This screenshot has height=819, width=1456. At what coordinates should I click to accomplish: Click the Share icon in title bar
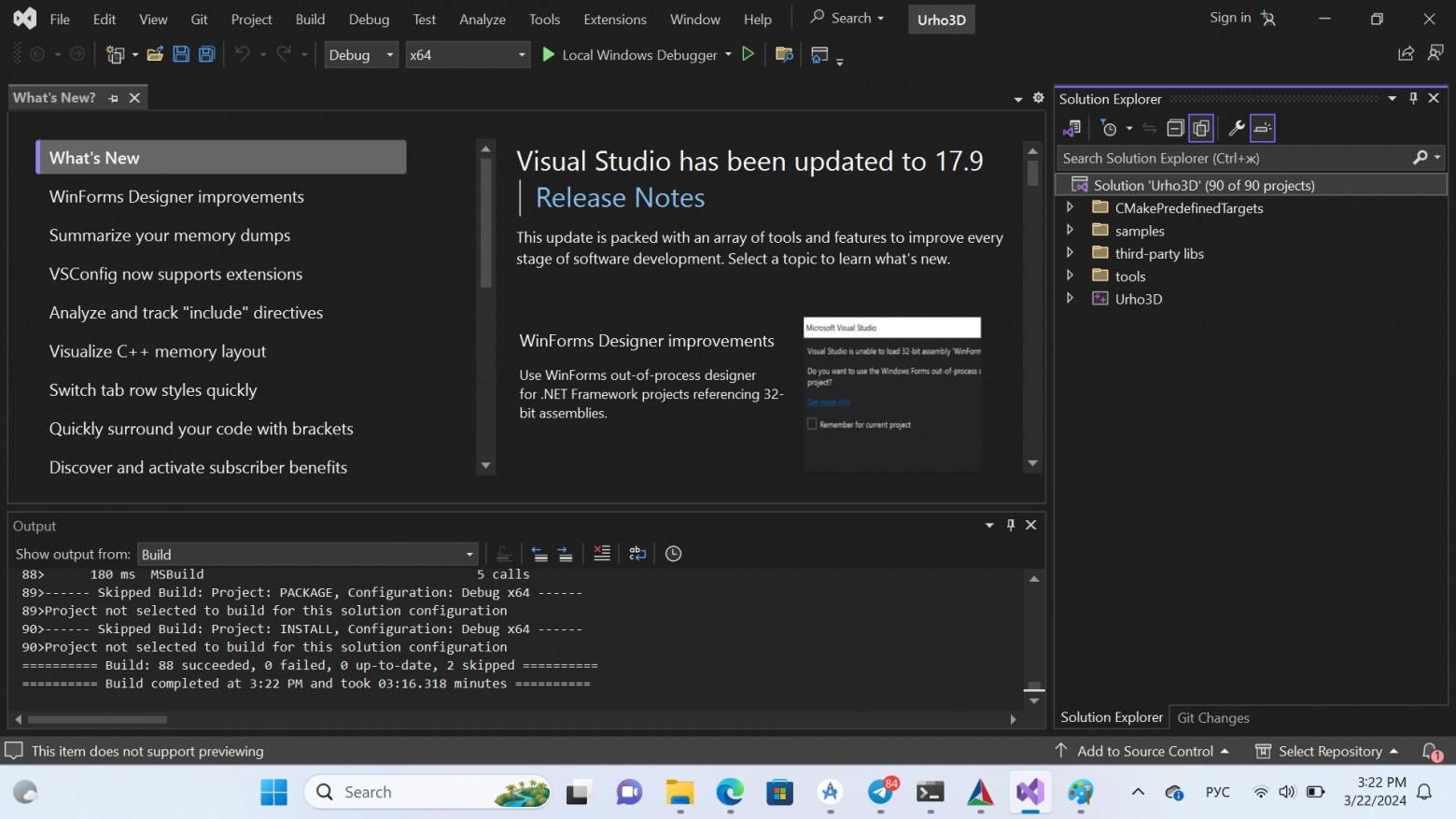pos(1406,54)
